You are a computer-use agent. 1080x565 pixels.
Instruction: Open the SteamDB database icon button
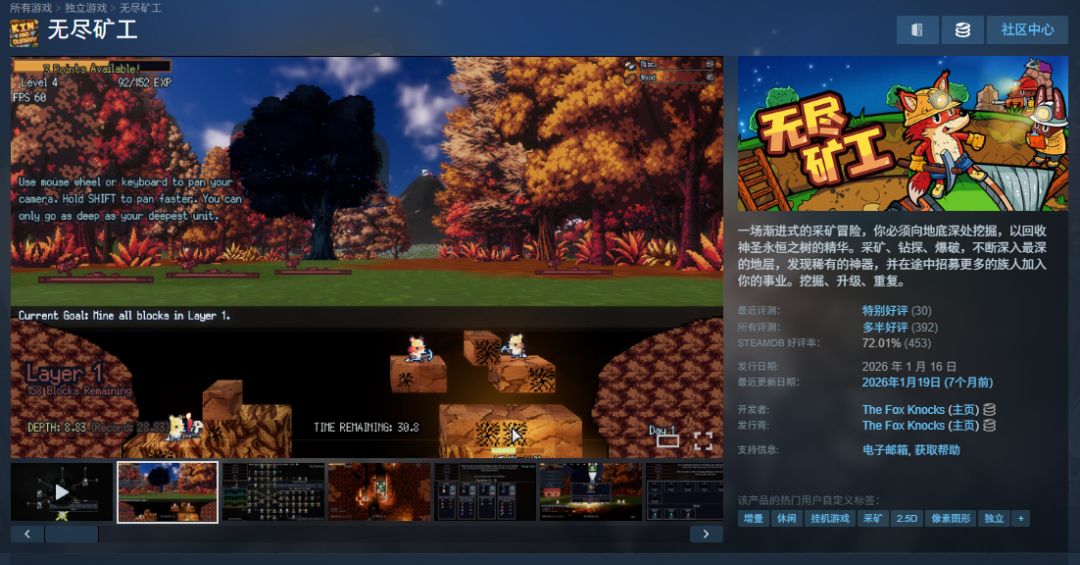tap(962, 30)
